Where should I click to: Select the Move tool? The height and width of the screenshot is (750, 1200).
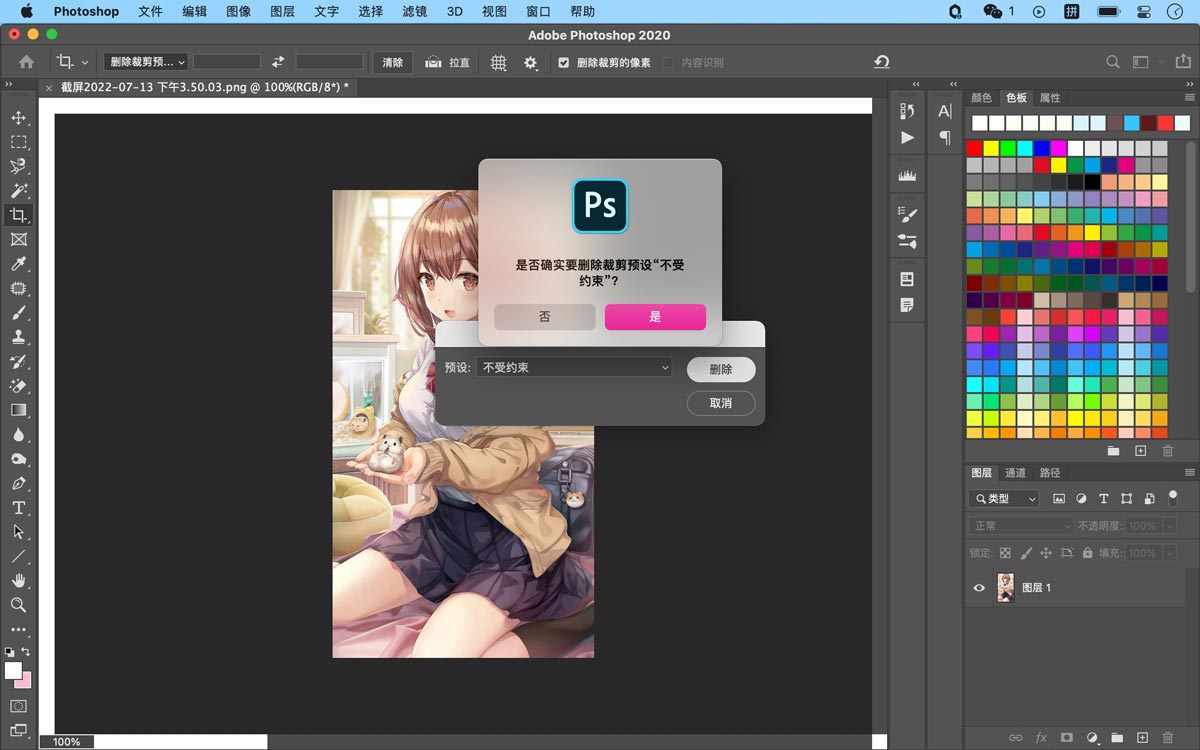click(18, 118)
